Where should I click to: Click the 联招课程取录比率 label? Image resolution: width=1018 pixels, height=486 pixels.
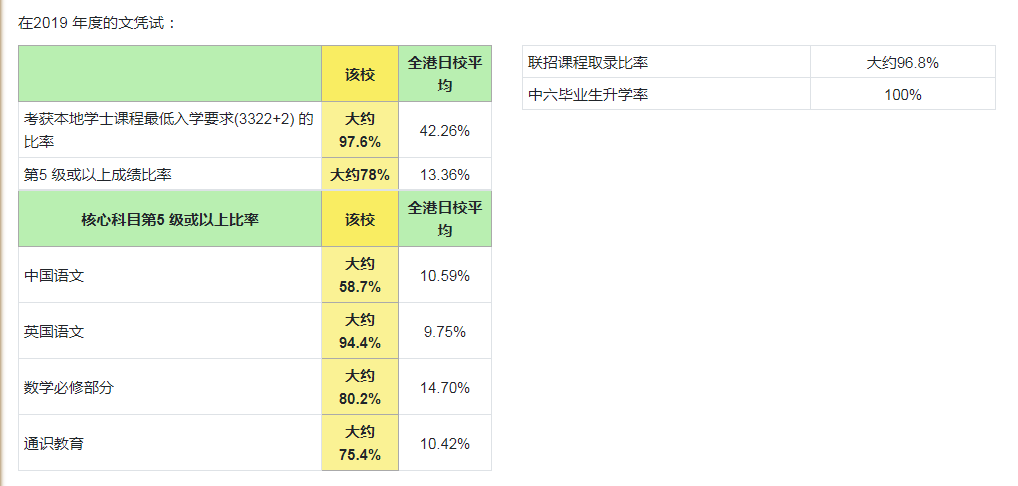(x=588, y=62)
